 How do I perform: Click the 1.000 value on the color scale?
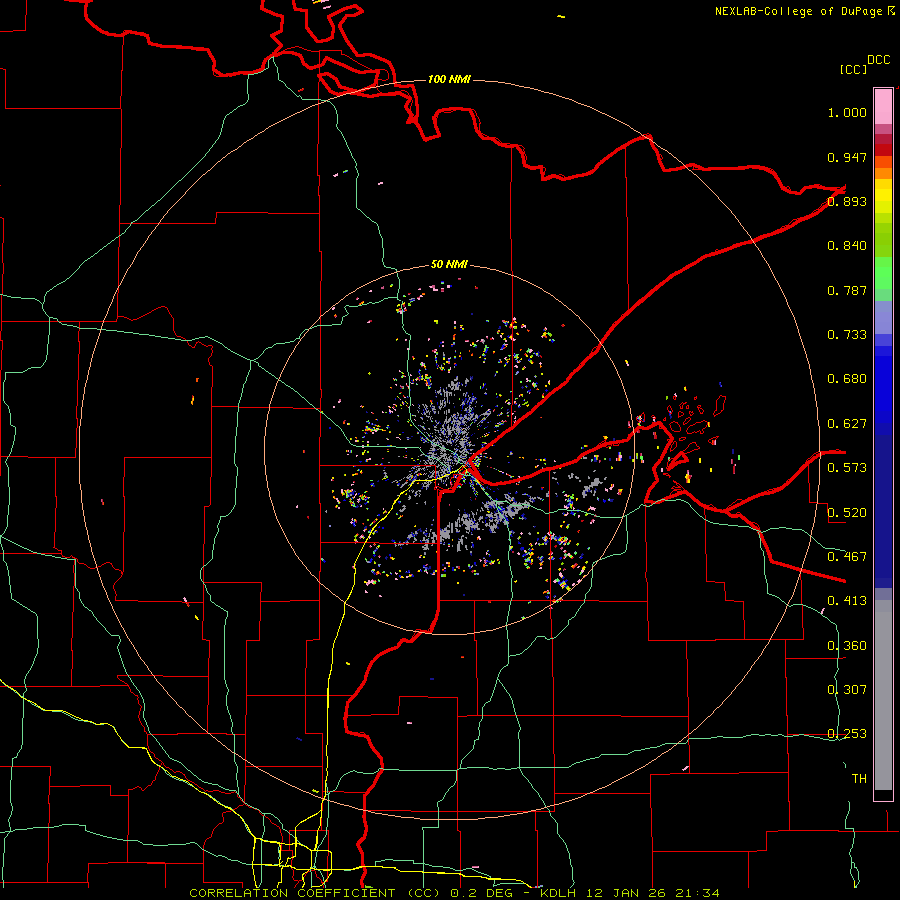[x=847, y=112]
